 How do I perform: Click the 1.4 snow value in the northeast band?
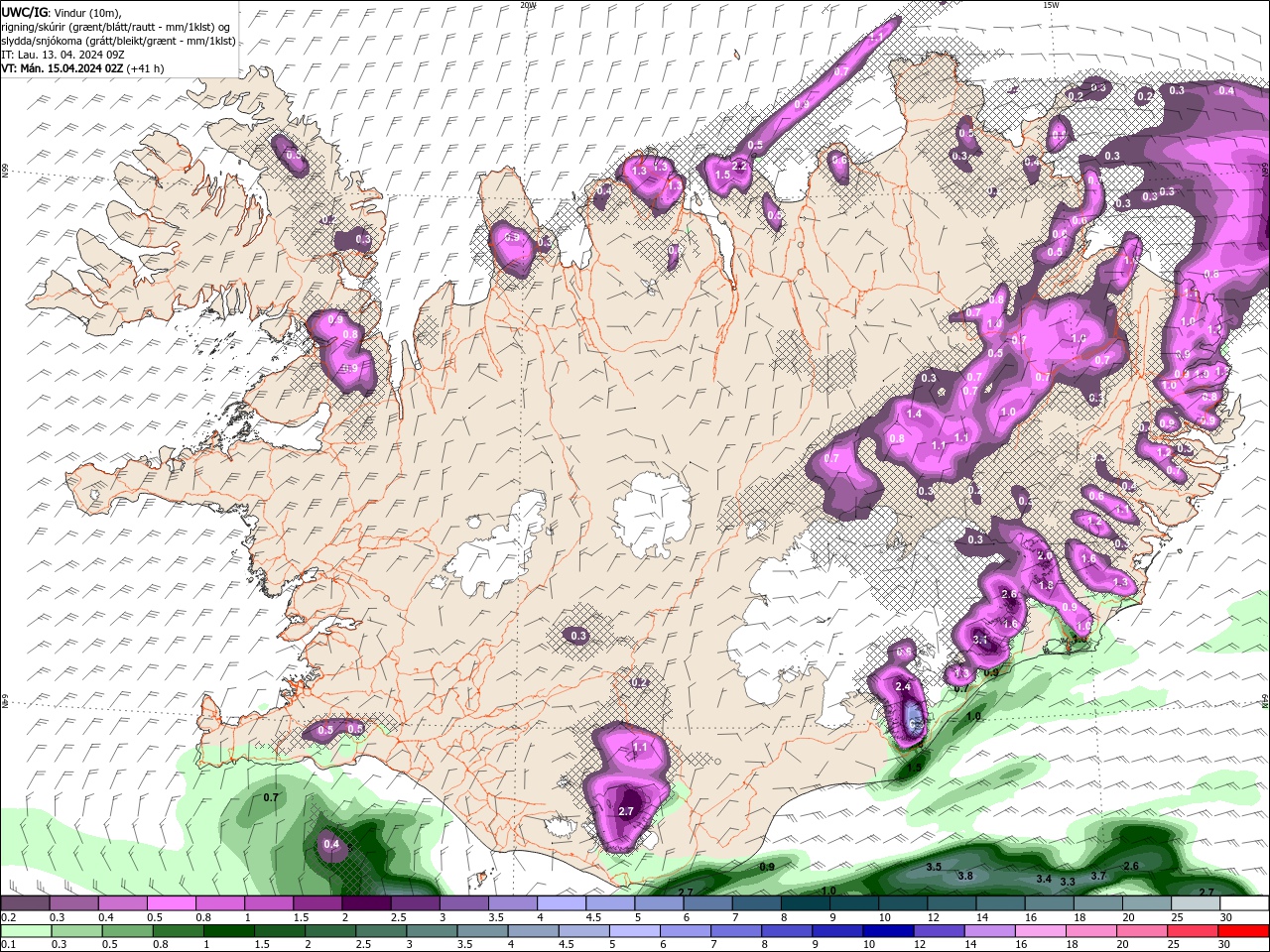coord(914,414)
